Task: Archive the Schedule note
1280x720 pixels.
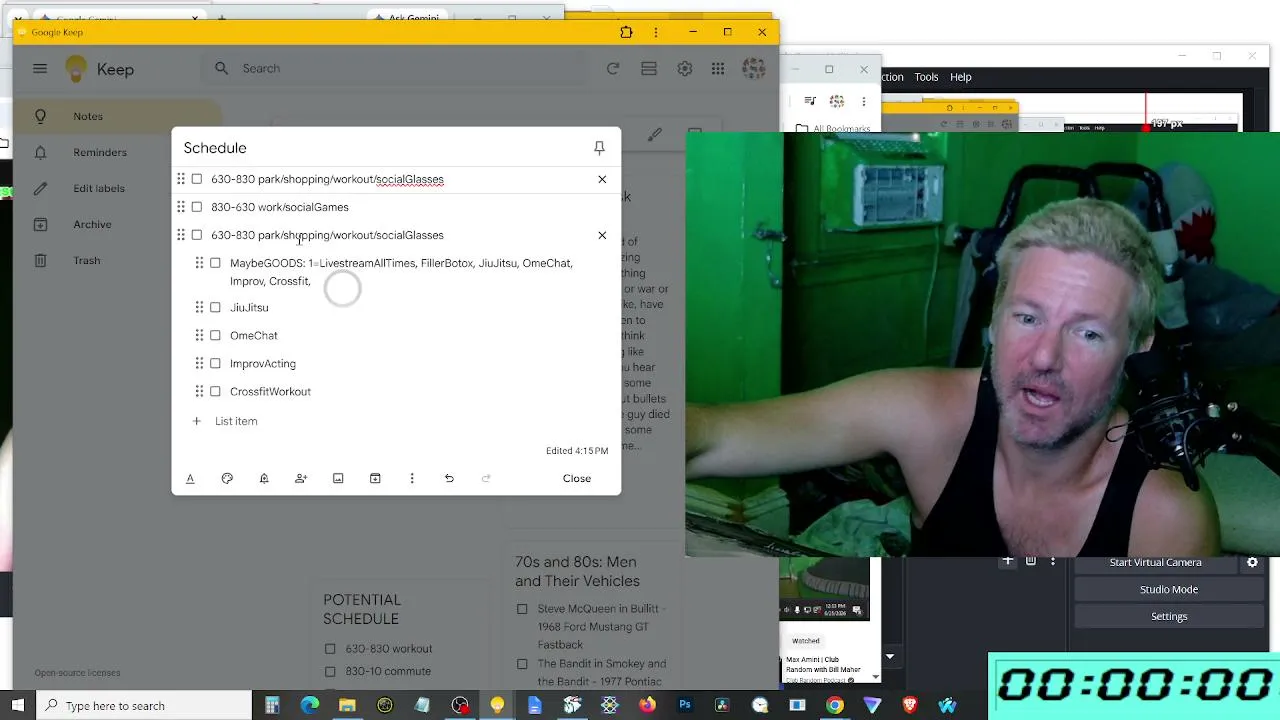Action: pyautogui.click(x=375, y=479)
